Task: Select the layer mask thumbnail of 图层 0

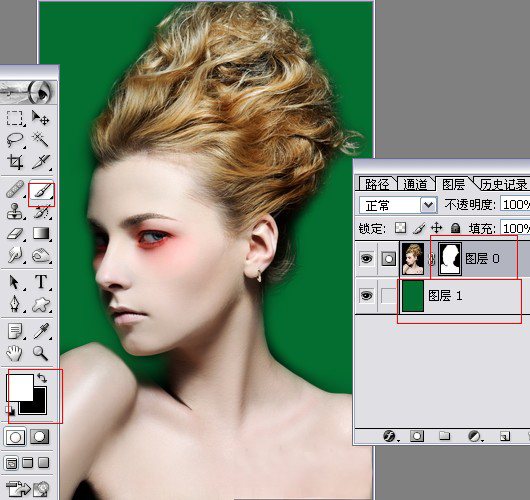Action: (450, 259)
